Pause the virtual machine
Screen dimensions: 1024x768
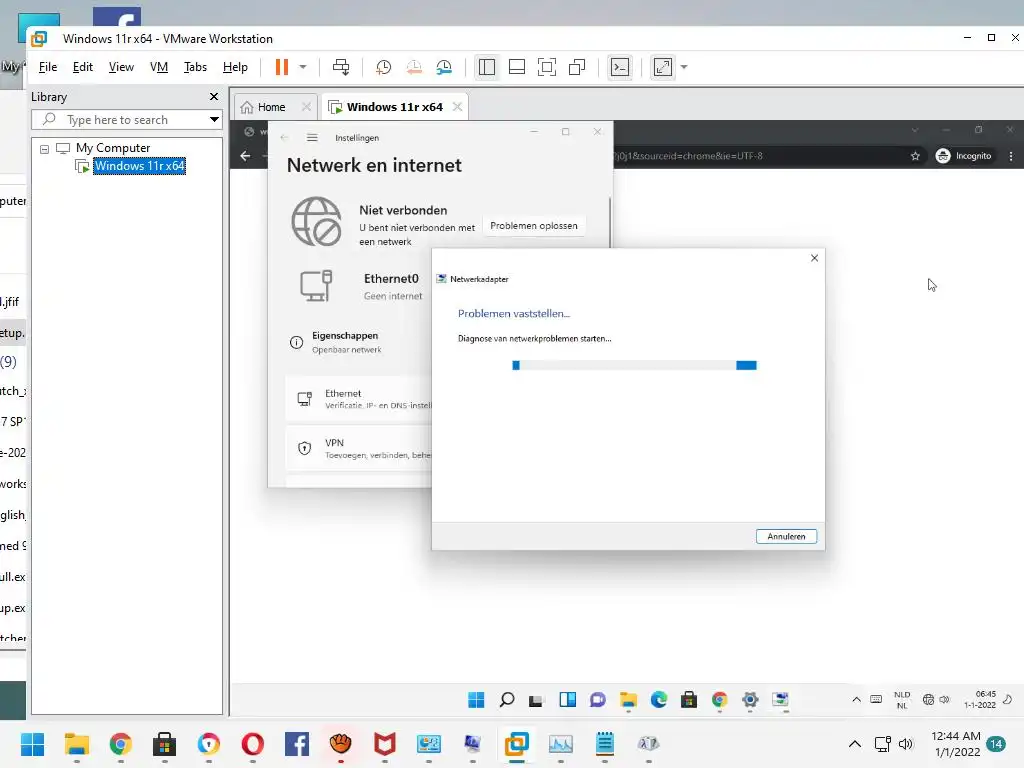point(281,67)
